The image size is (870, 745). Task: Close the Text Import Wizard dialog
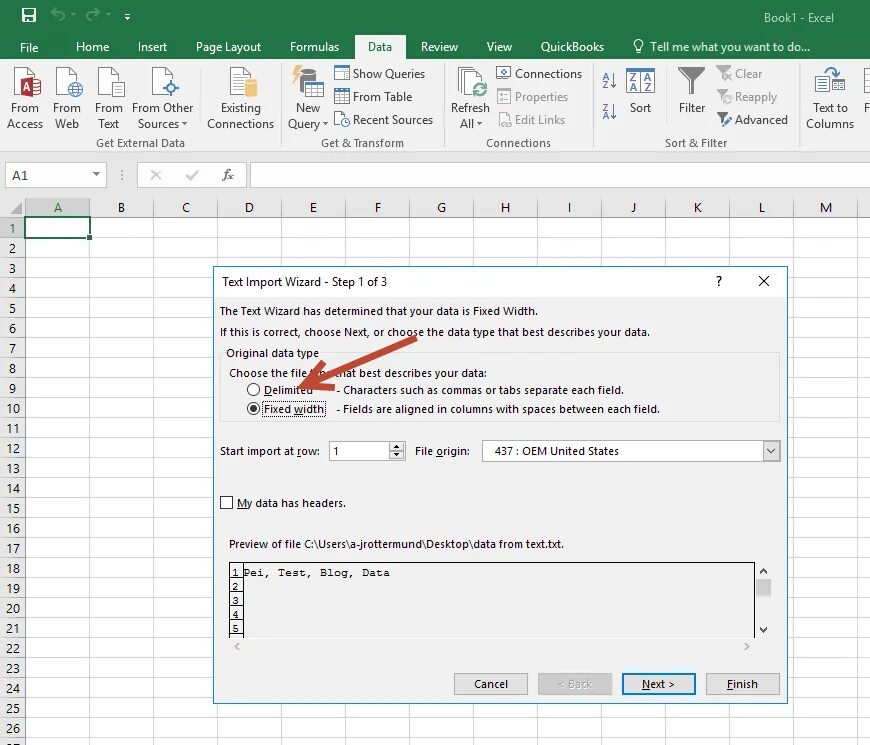(x=763, y=281)
